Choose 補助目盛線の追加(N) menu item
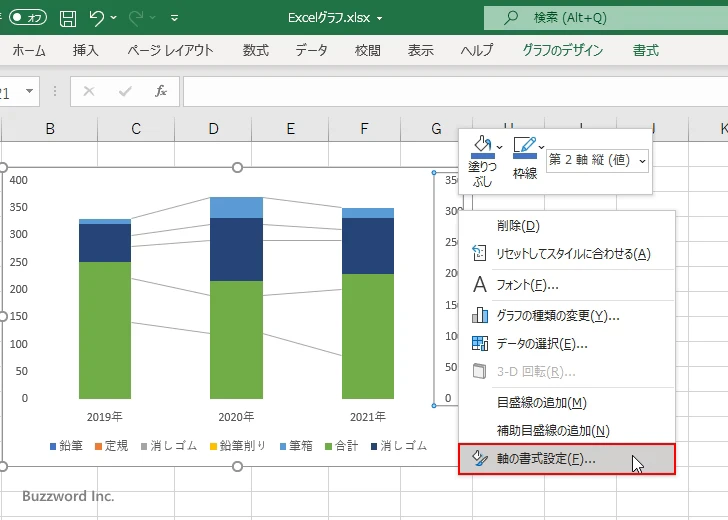 566,431
